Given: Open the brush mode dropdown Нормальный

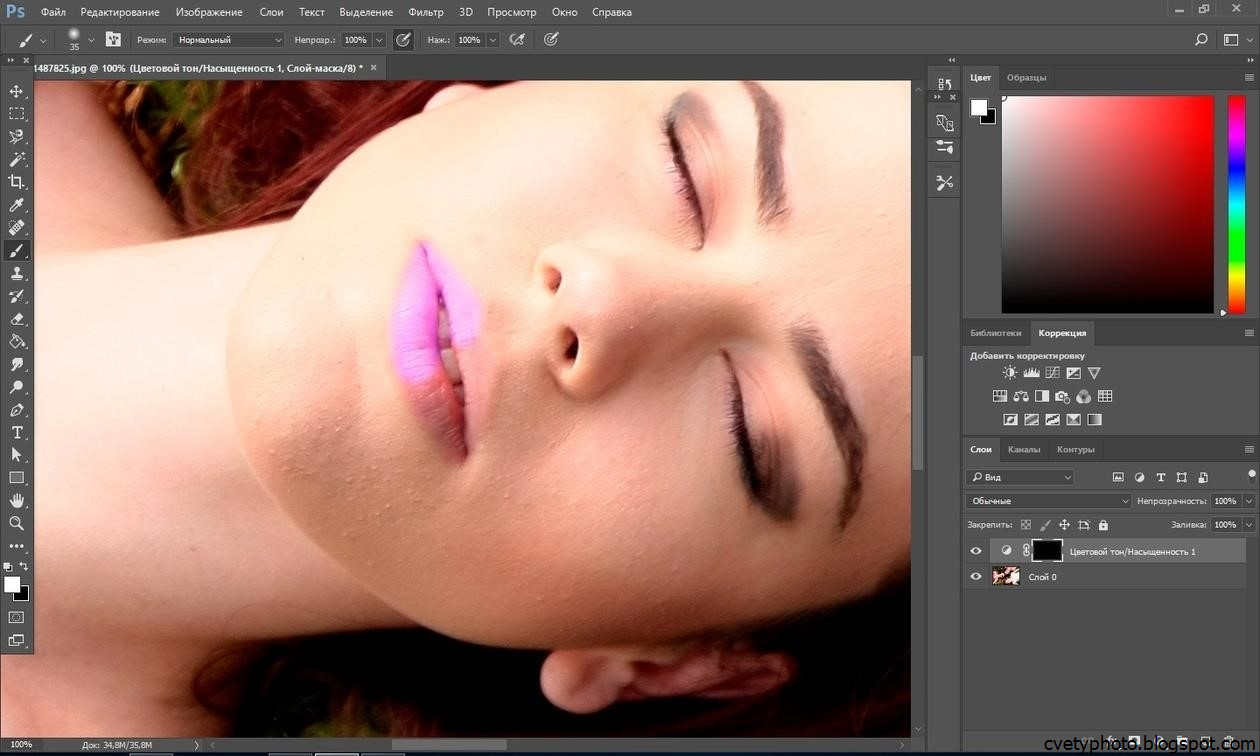Looking at the screenshot, I should 228,40.
